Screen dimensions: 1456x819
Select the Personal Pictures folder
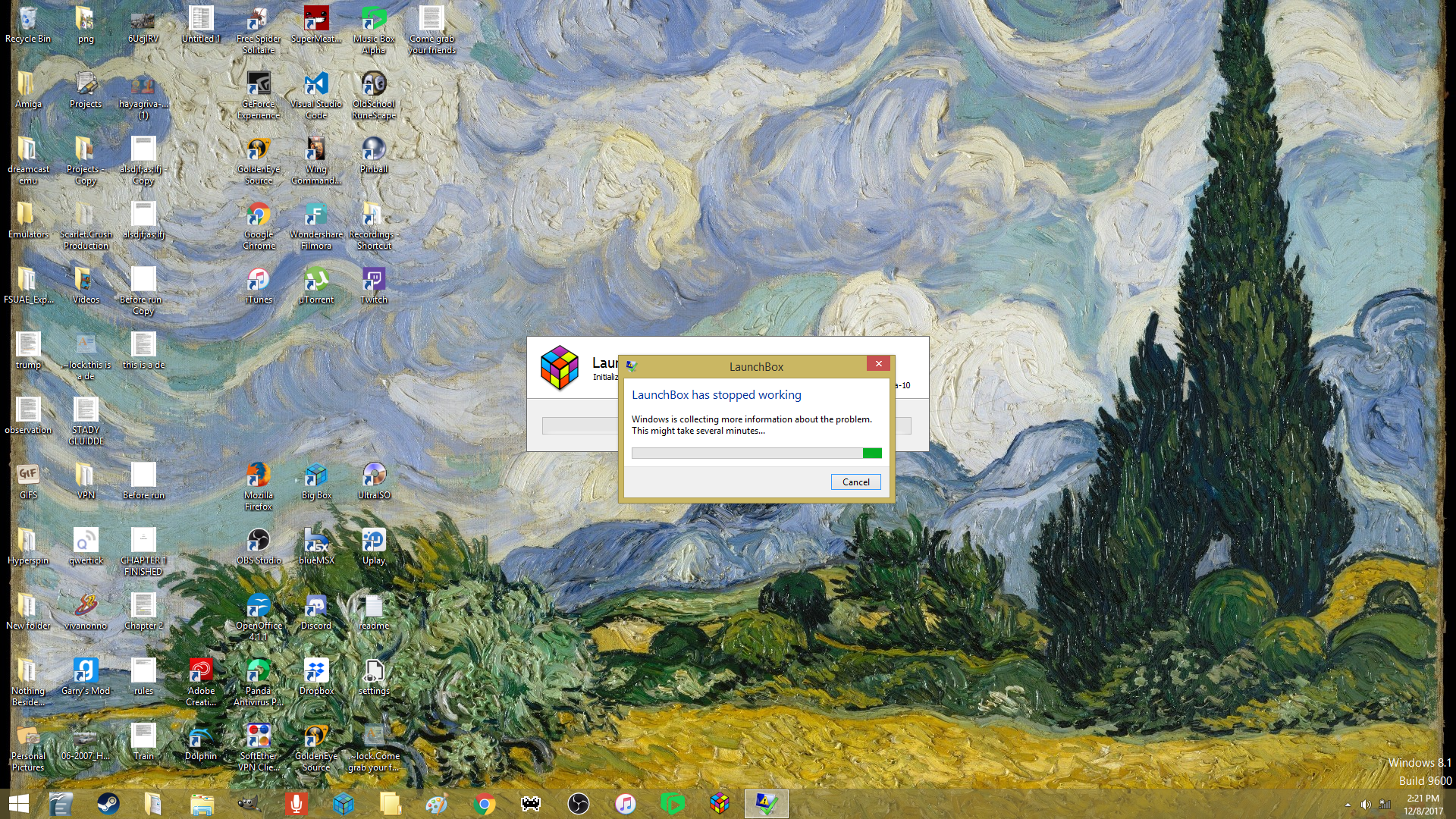tap(28, 747)
